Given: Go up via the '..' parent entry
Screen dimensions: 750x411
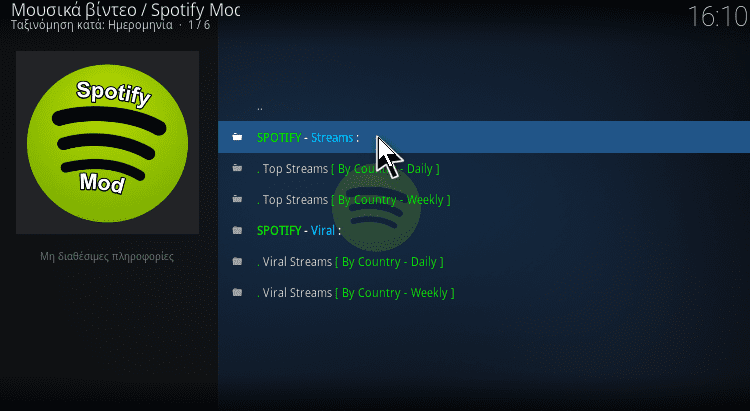Looking at the screenshot, I should tap(484, 107).
